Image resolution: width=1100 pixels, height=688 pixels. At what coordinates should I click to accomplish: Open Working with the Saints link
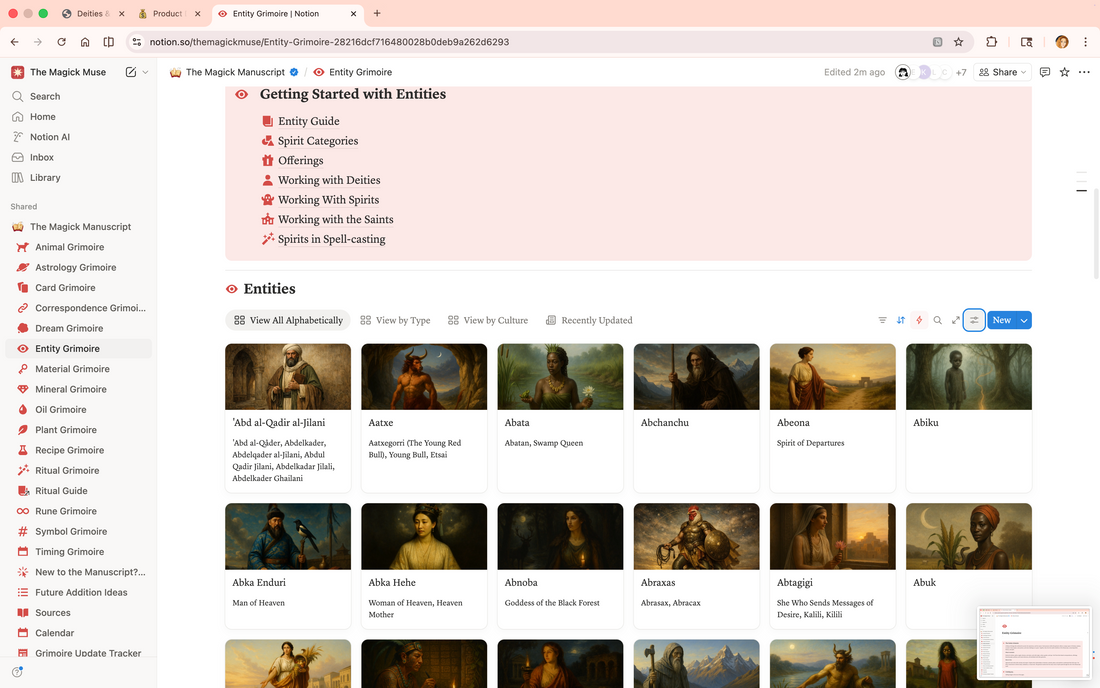click(x=335, y=220)
